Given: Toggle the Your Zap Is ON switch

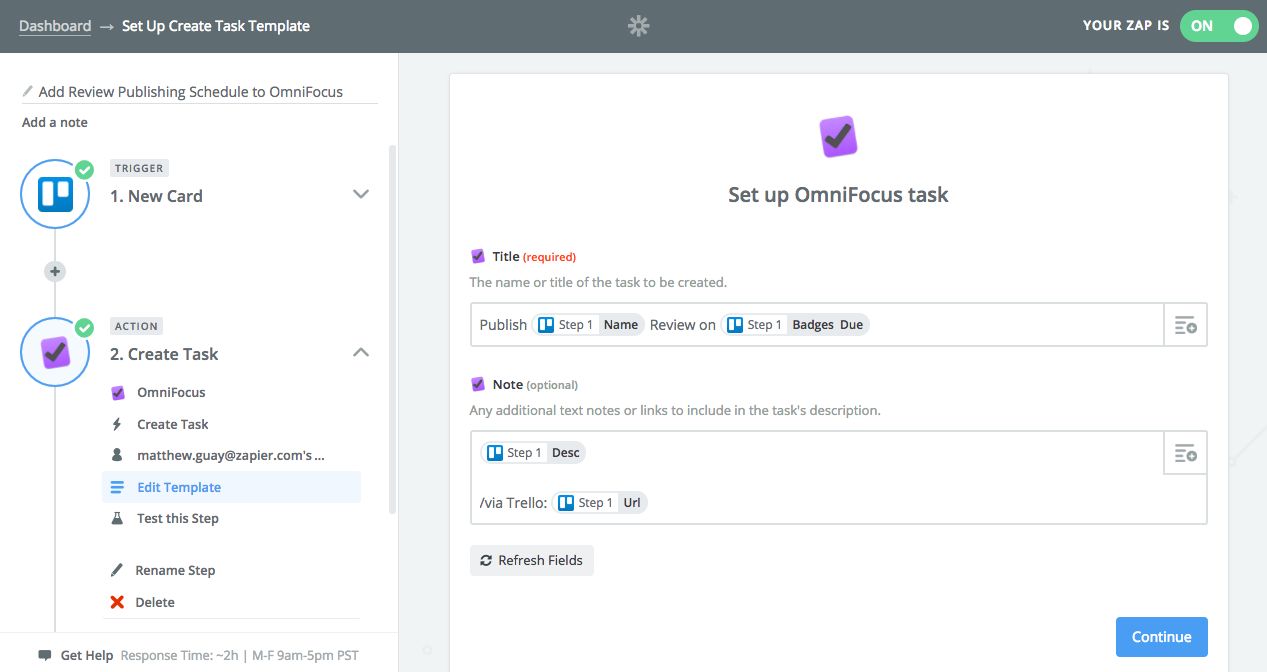Looking at the screenshot, I should (1219, 26).
